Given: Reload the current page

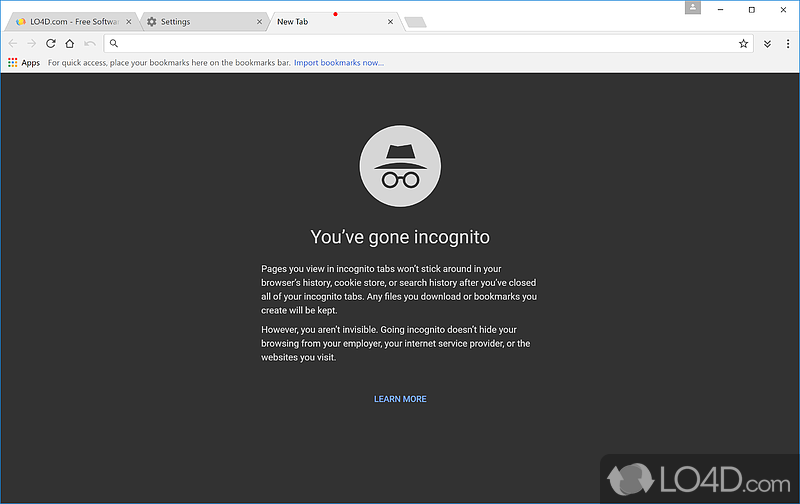Looking at the screenshot, I should [51, 44].
